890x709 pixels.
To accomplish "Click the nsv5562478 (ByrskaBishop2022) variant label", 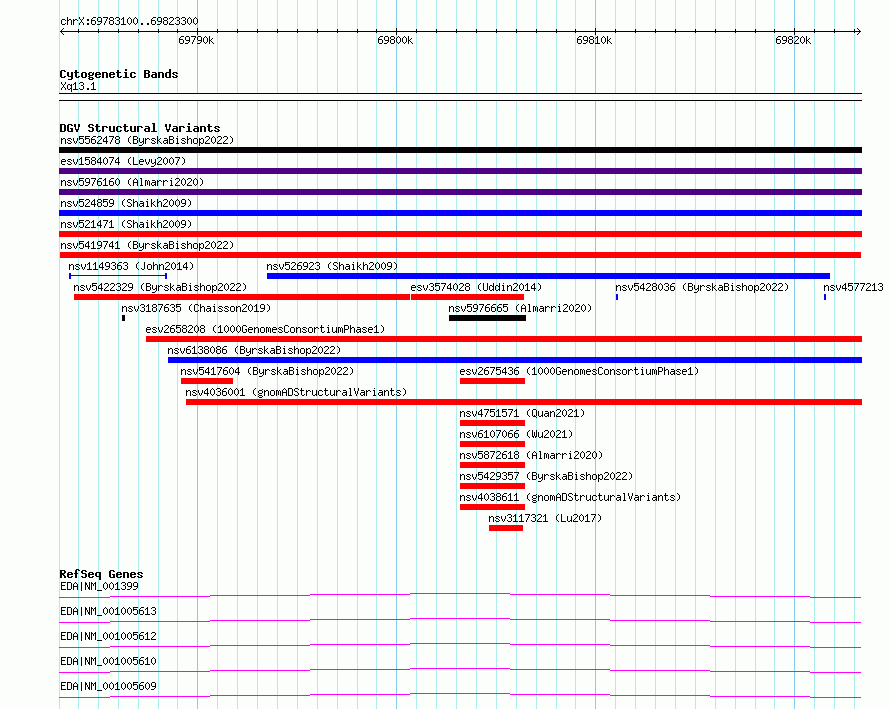I will [147, 140].
